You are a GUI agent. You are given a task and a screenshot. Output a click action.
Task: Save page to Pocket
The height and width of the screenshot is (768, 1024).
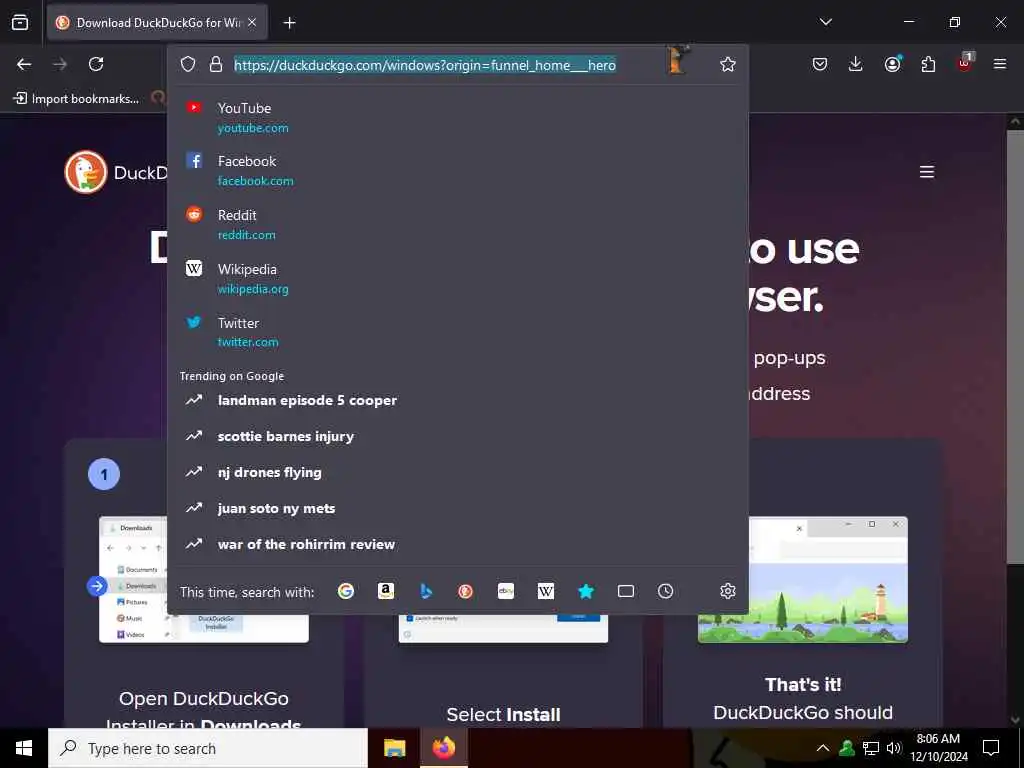point(820,64)
